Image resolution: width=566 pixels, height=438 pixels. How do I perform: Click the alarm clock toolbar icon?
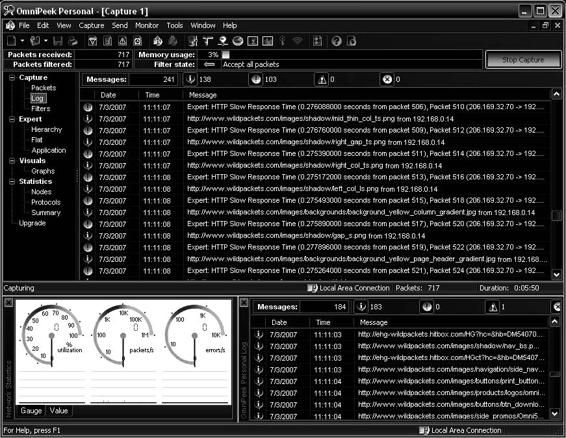coord(138,41)
